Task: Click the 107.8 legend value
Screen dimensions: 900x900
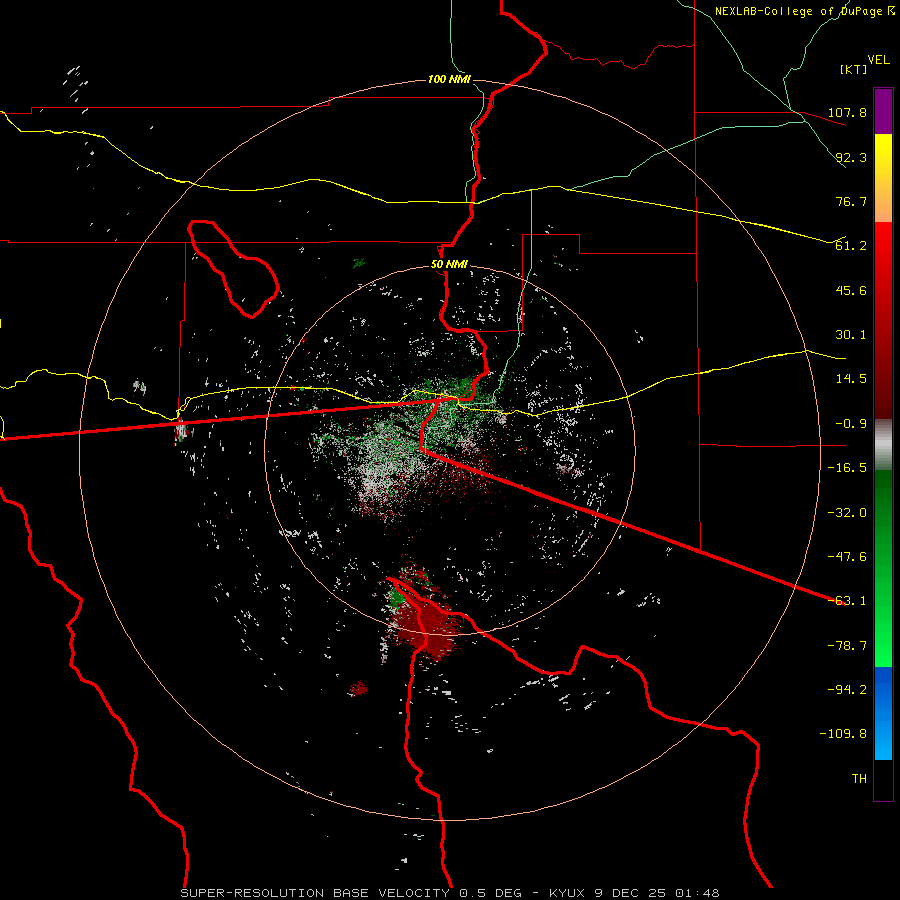Action: [847, 112]
